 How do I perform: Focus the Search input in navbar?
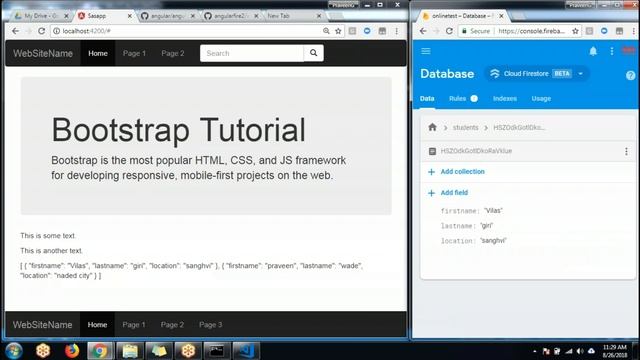click(252, 53)
